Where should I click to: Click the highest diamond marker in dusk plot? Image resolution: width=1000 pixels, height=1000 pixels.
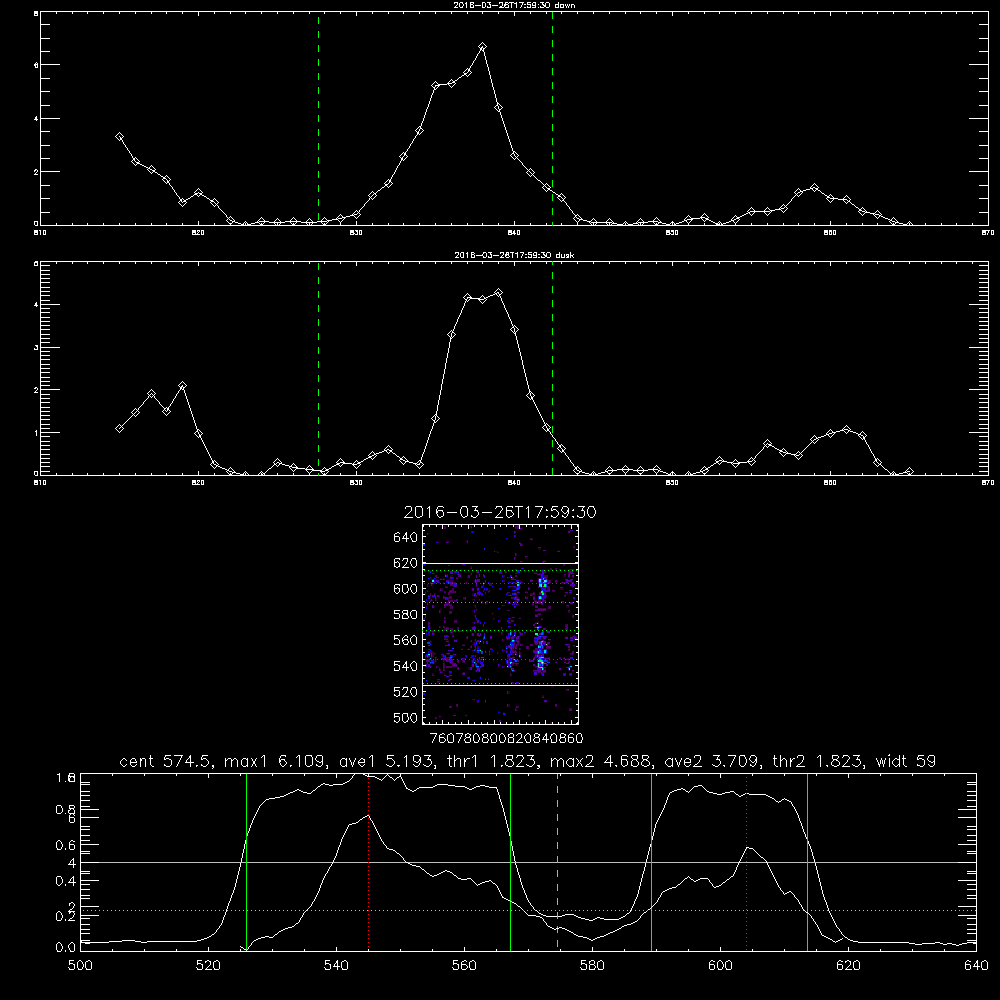(x=498, y=293)
